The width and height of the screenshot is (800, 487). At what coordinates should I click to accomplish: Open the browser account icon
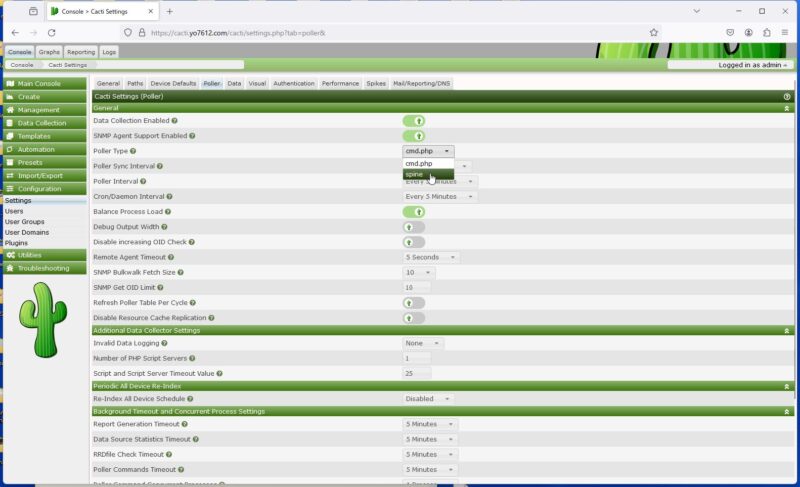[x=748, y=33]
